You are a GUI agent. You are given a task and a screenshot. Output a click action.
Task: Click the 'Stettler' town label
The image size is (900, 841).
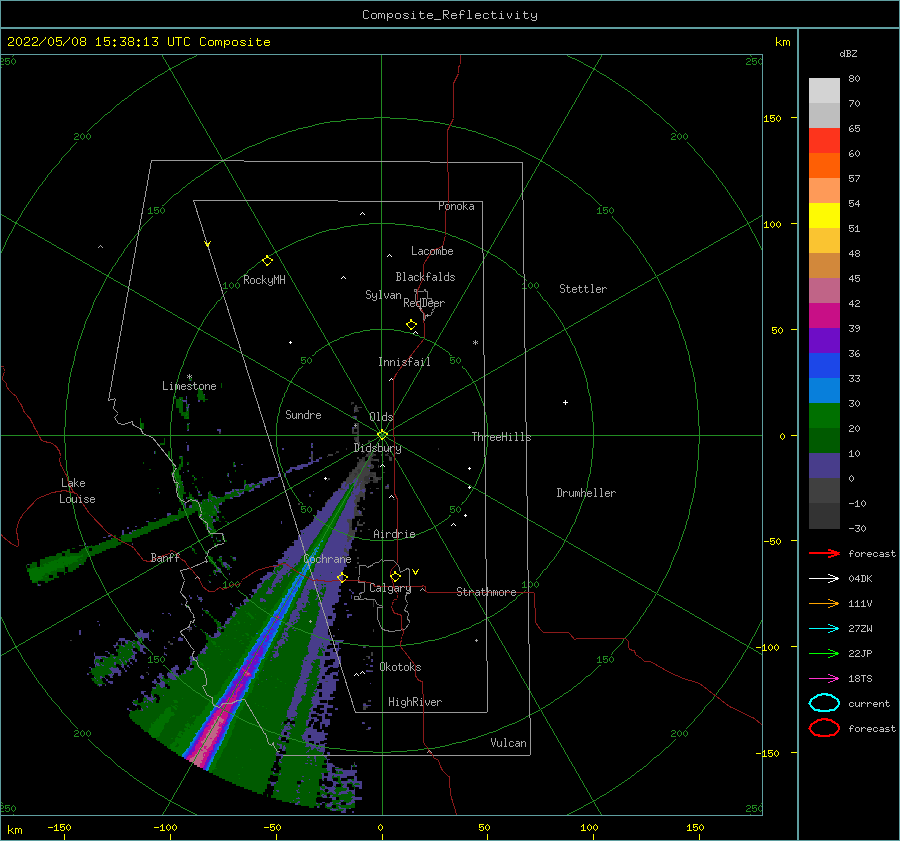(583, 289)
